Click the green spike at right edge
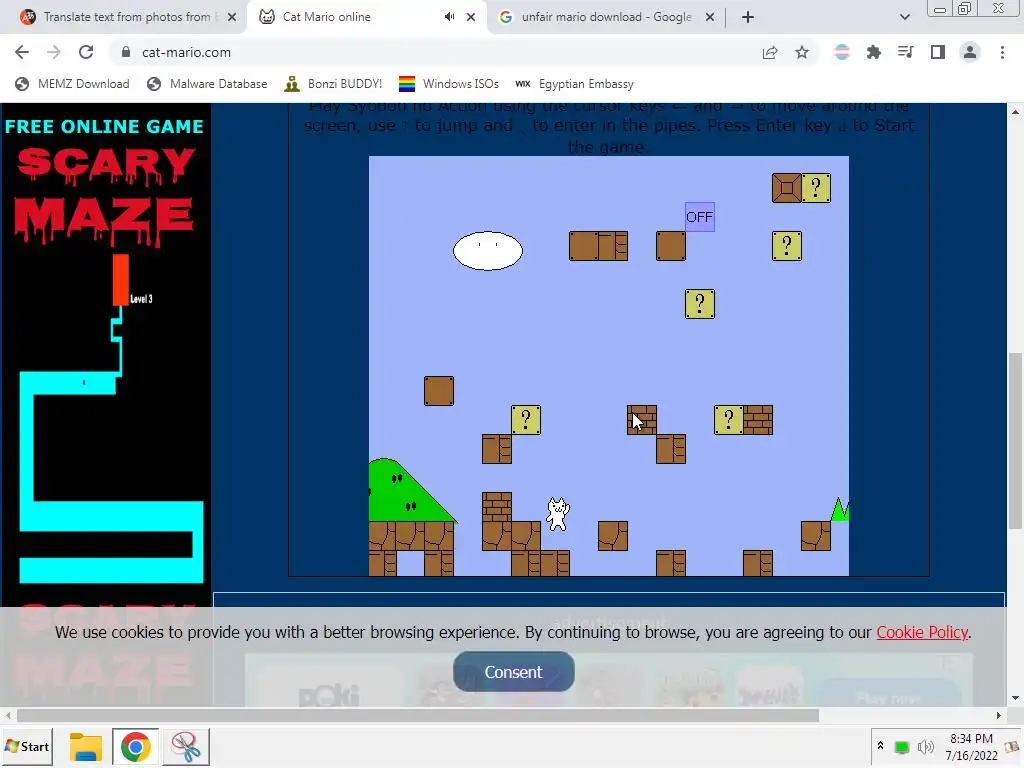This screenshot has height=768, width=1024. 840,509
